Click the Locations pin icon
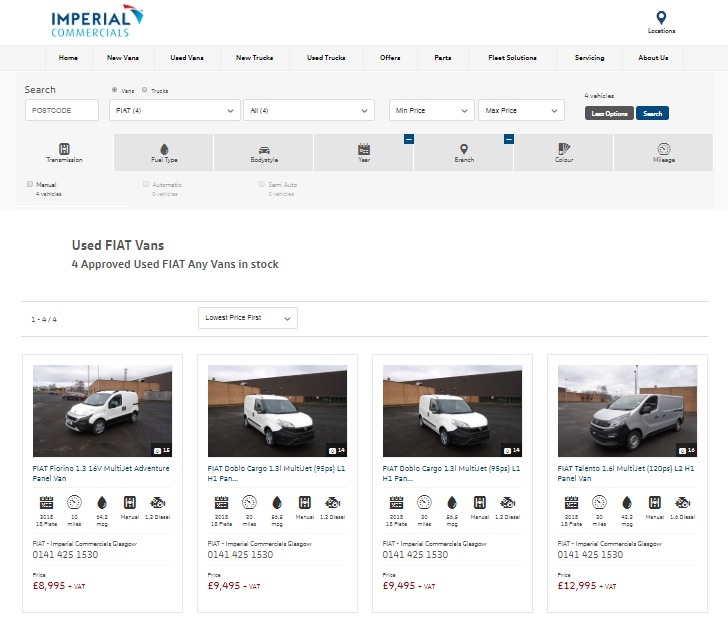 [x=661, y=18]
